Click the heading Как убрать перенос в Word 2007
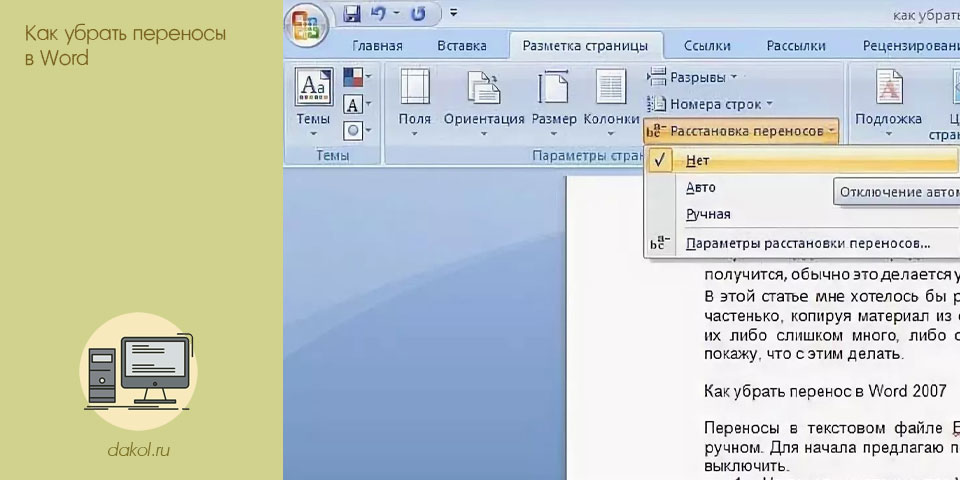 (x=825, y=391)
